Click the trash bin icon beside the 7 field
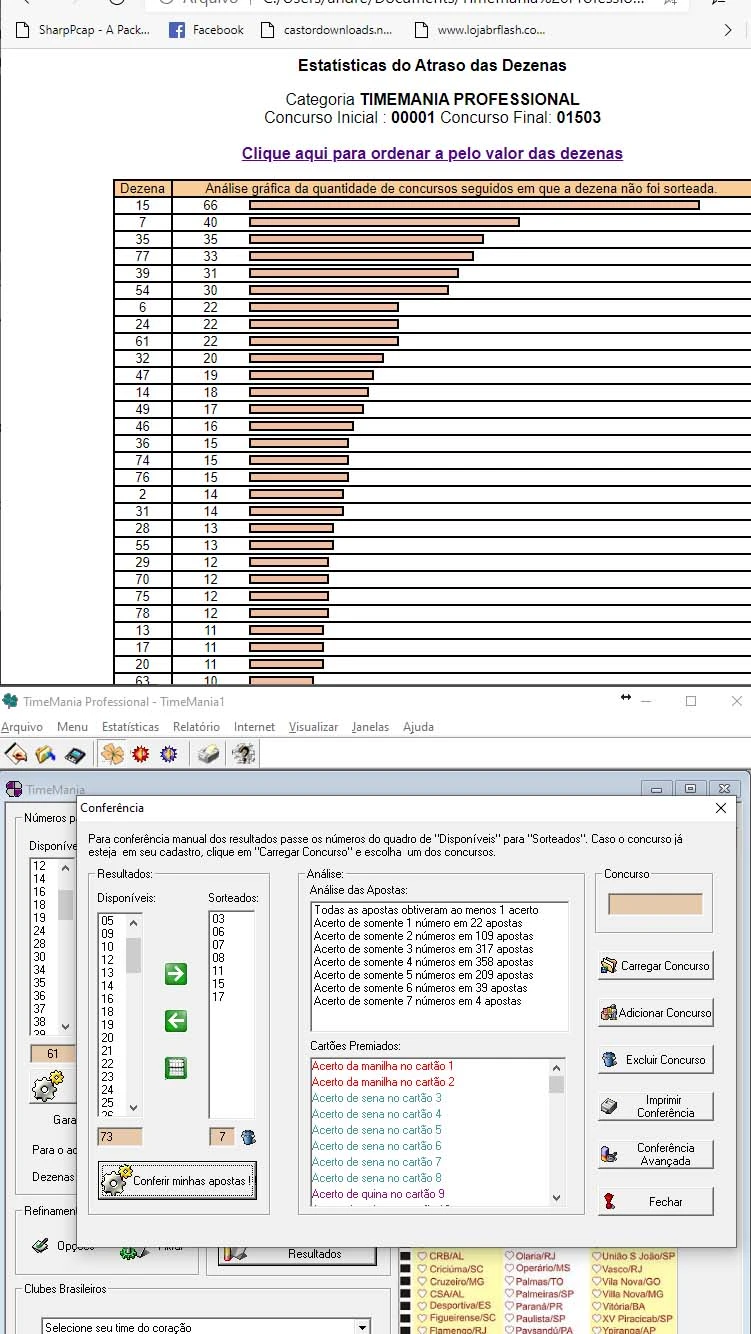 (x=249, y=1137)
